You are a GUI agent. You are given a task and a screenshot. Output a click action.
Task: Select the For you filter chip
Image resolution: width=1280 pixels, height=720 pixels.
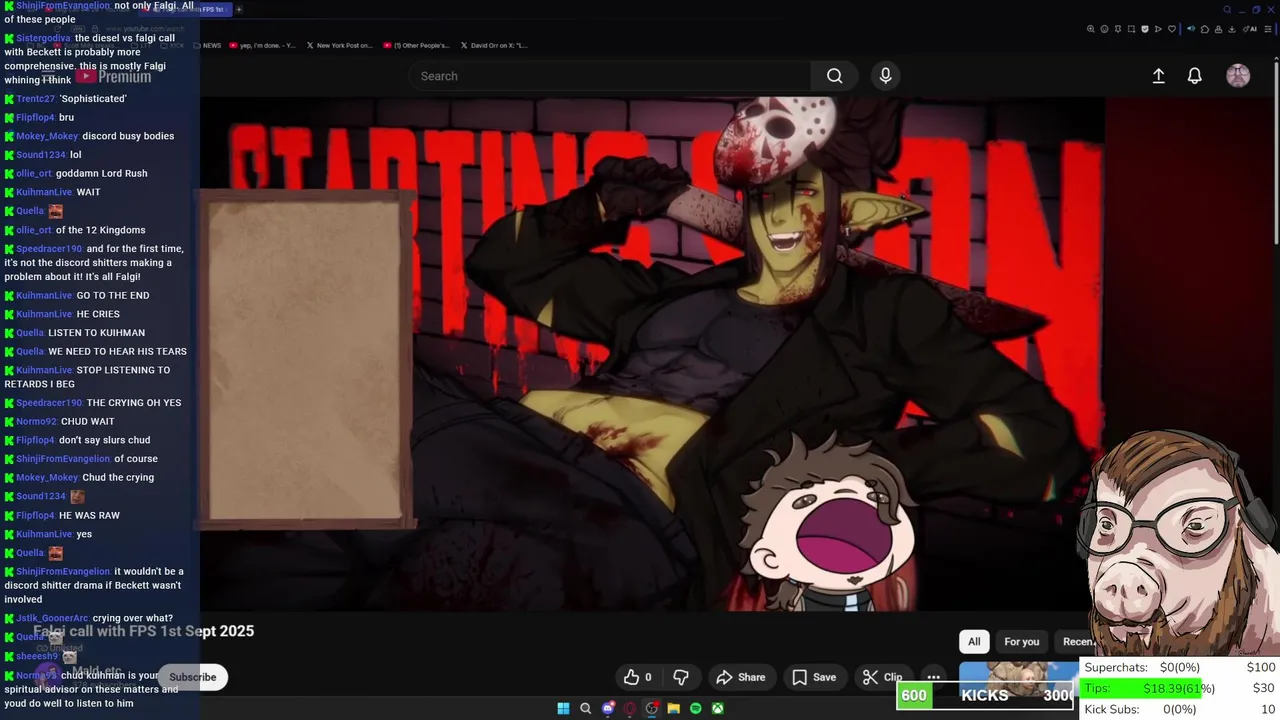1021,642
